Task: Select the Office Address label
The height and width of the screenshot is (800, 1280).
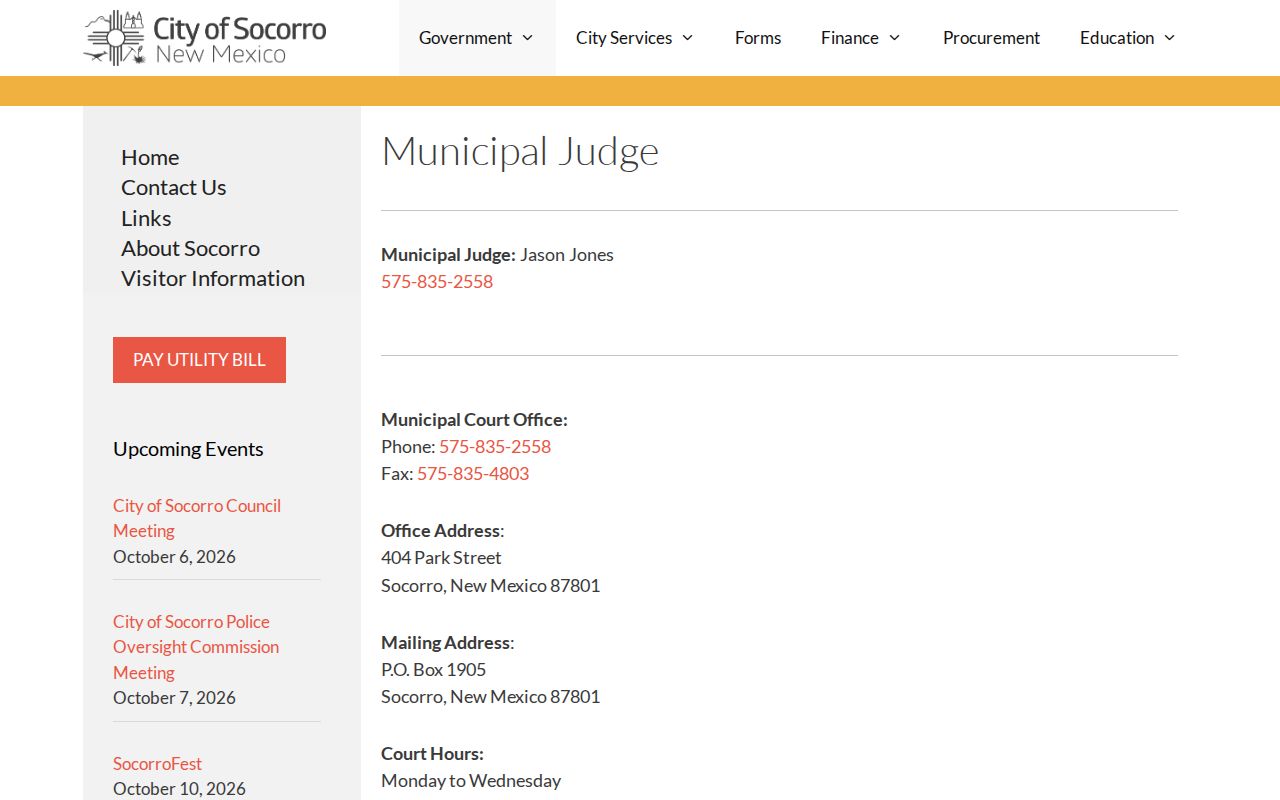Action: (441, 530)
